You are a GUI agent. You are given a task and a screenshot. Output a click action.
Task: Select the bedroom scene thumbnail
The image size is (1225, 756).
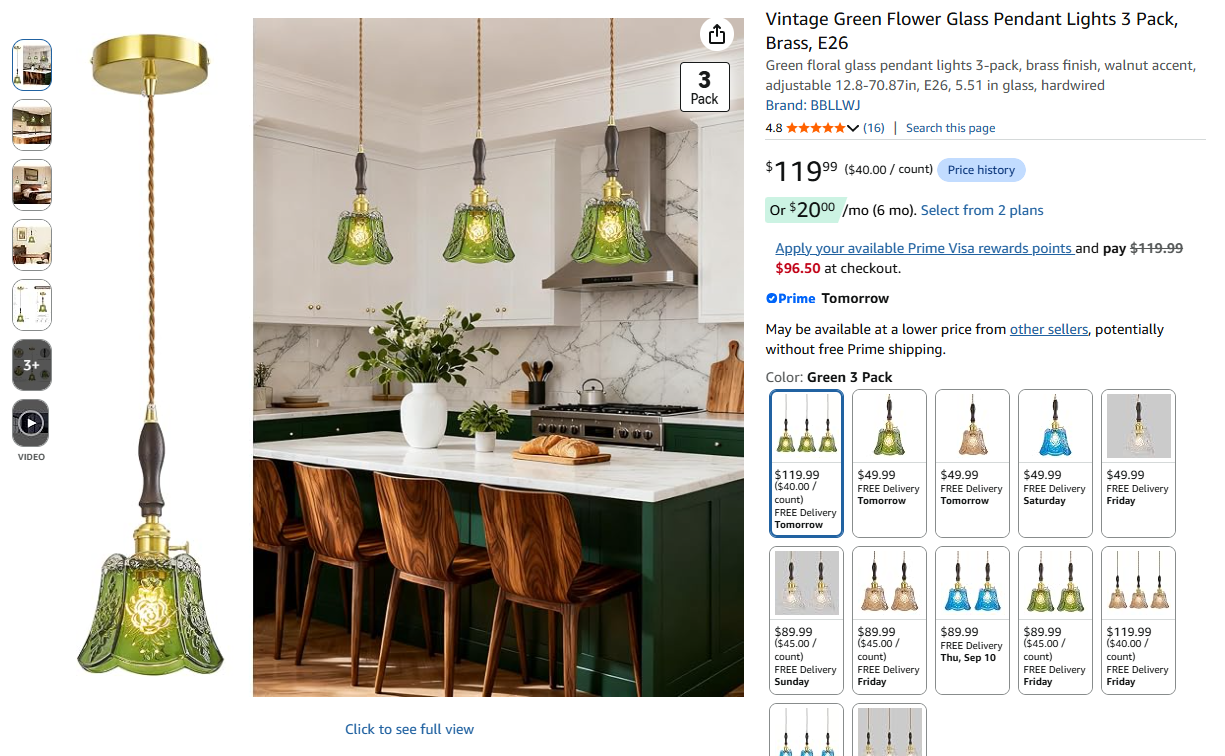[x=32, y=185]
